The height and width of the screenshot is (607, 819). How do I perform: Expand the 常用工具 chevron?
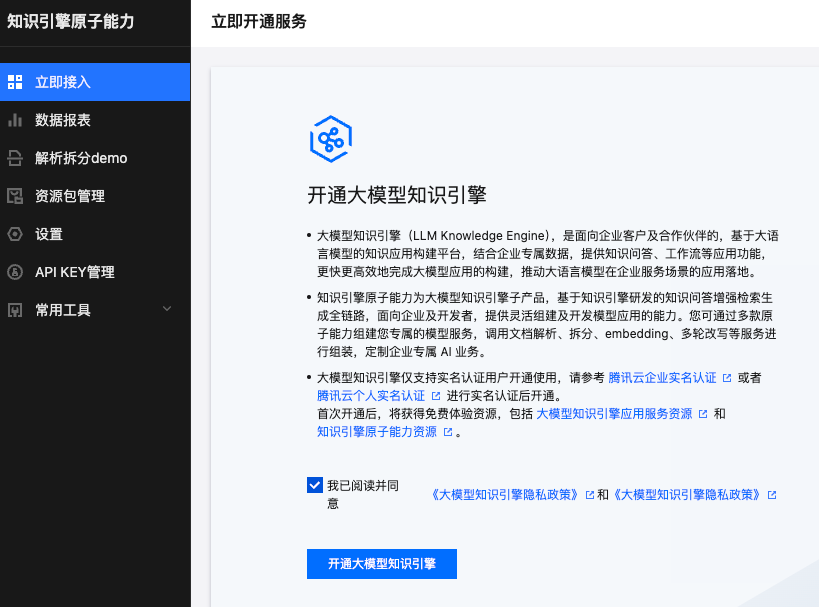[167, 309]
